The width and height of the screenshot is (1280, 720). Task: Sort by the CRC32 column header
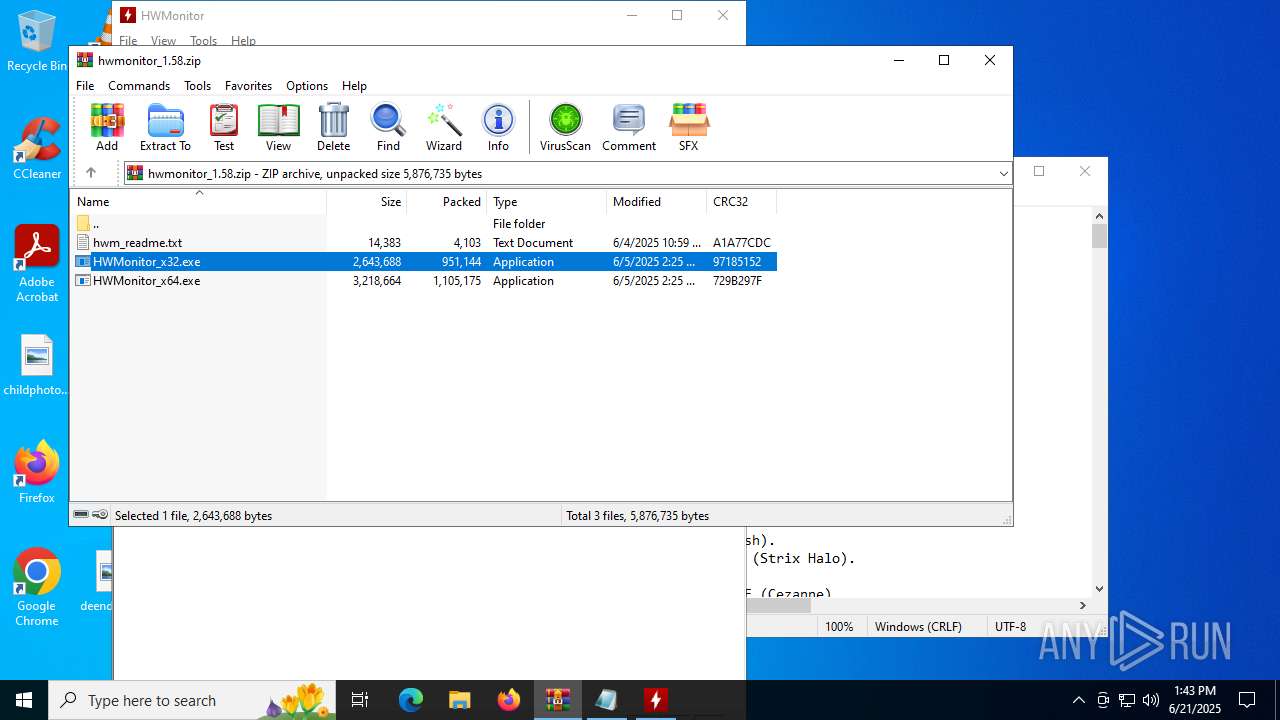click(742, 202)
